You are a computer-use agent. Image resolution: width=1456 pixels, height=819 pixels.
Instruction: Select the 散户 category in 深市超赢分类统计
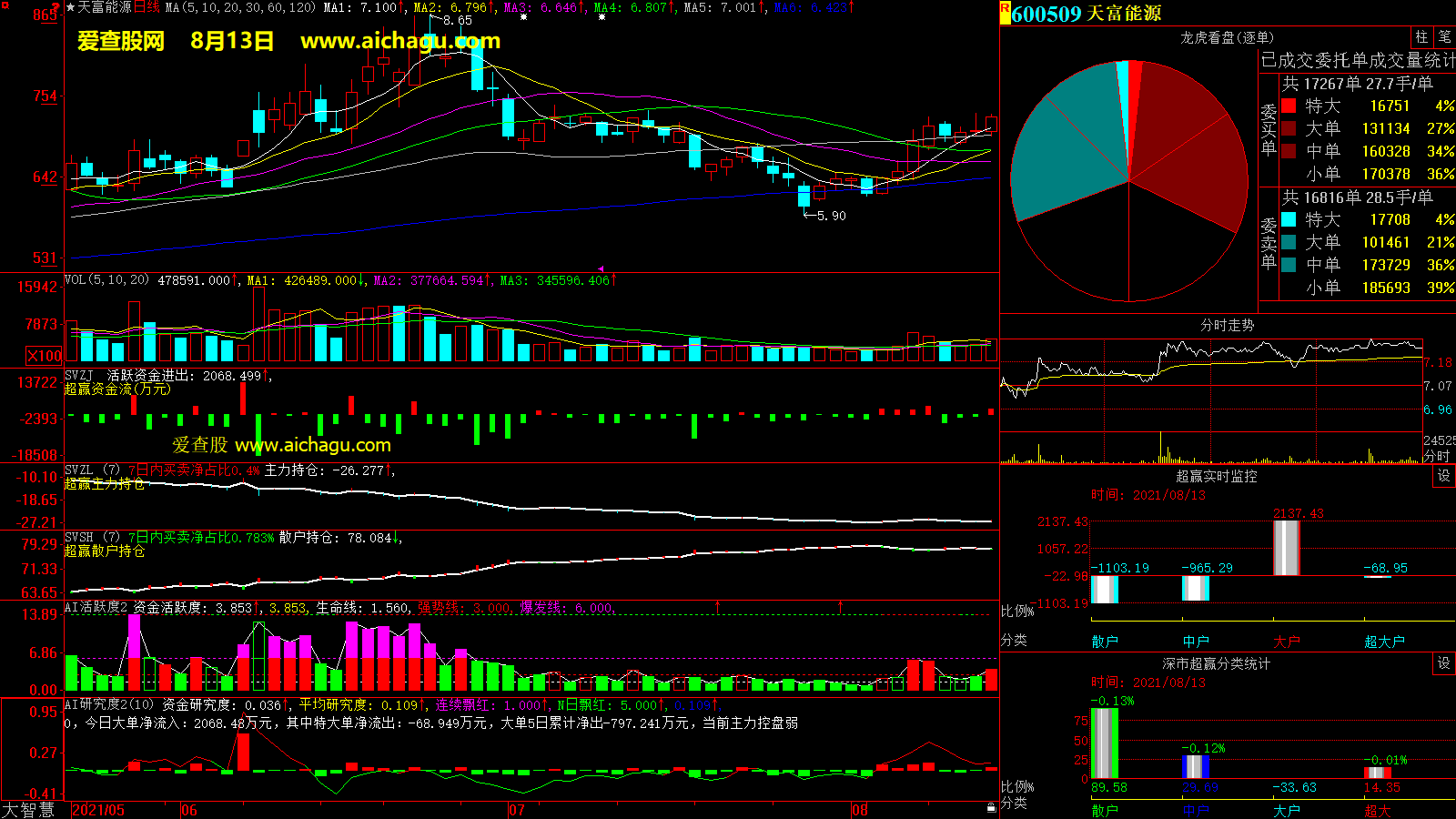pos(1104,810)
